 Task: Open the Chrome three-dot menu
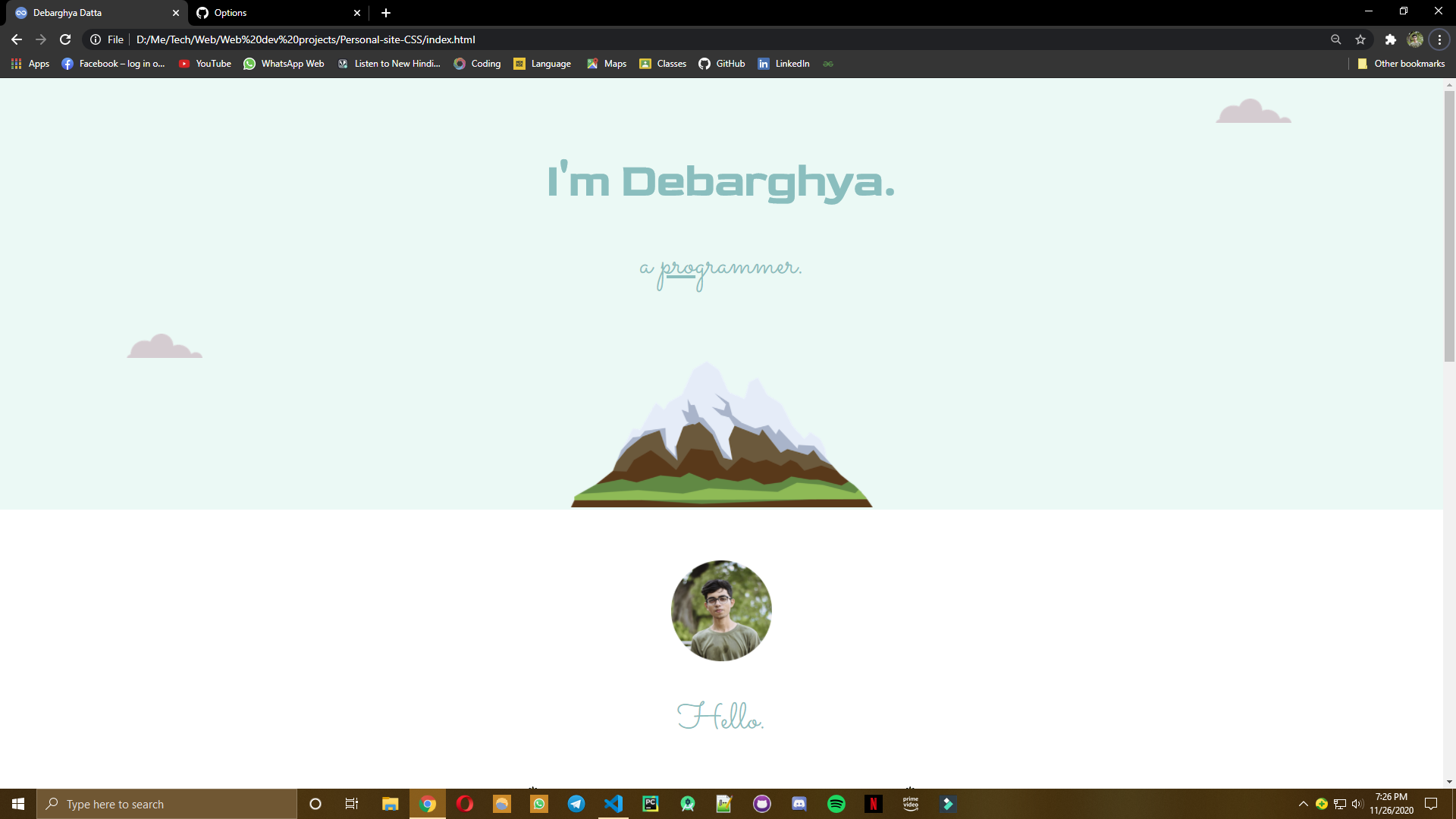tap(1439, 39)
